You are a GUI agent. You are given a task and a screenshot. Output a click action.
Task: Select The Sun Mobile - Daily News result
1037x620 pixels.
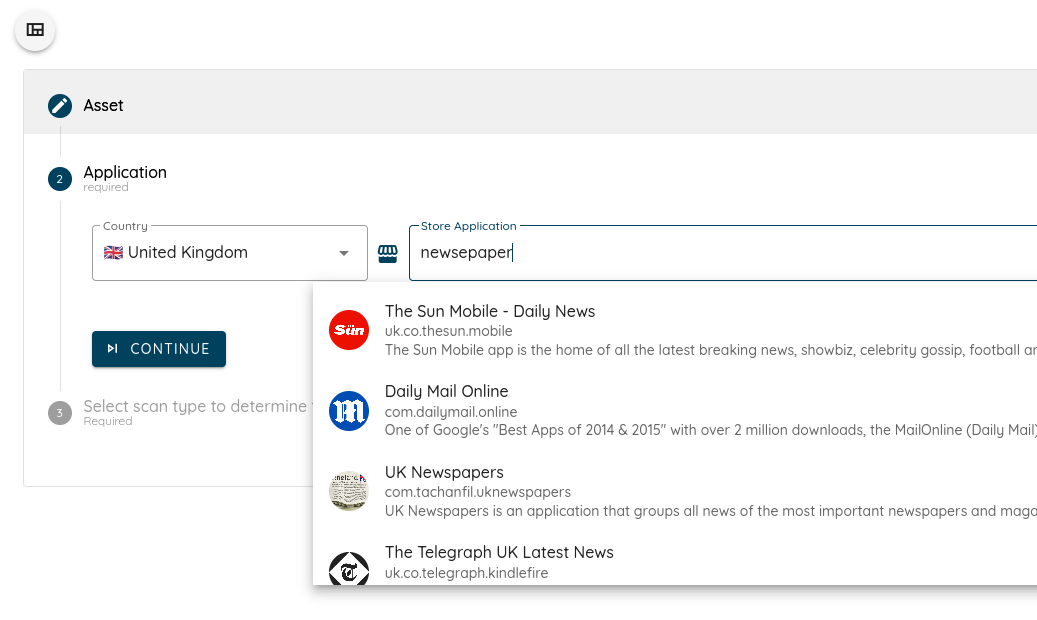click(675, 330)
